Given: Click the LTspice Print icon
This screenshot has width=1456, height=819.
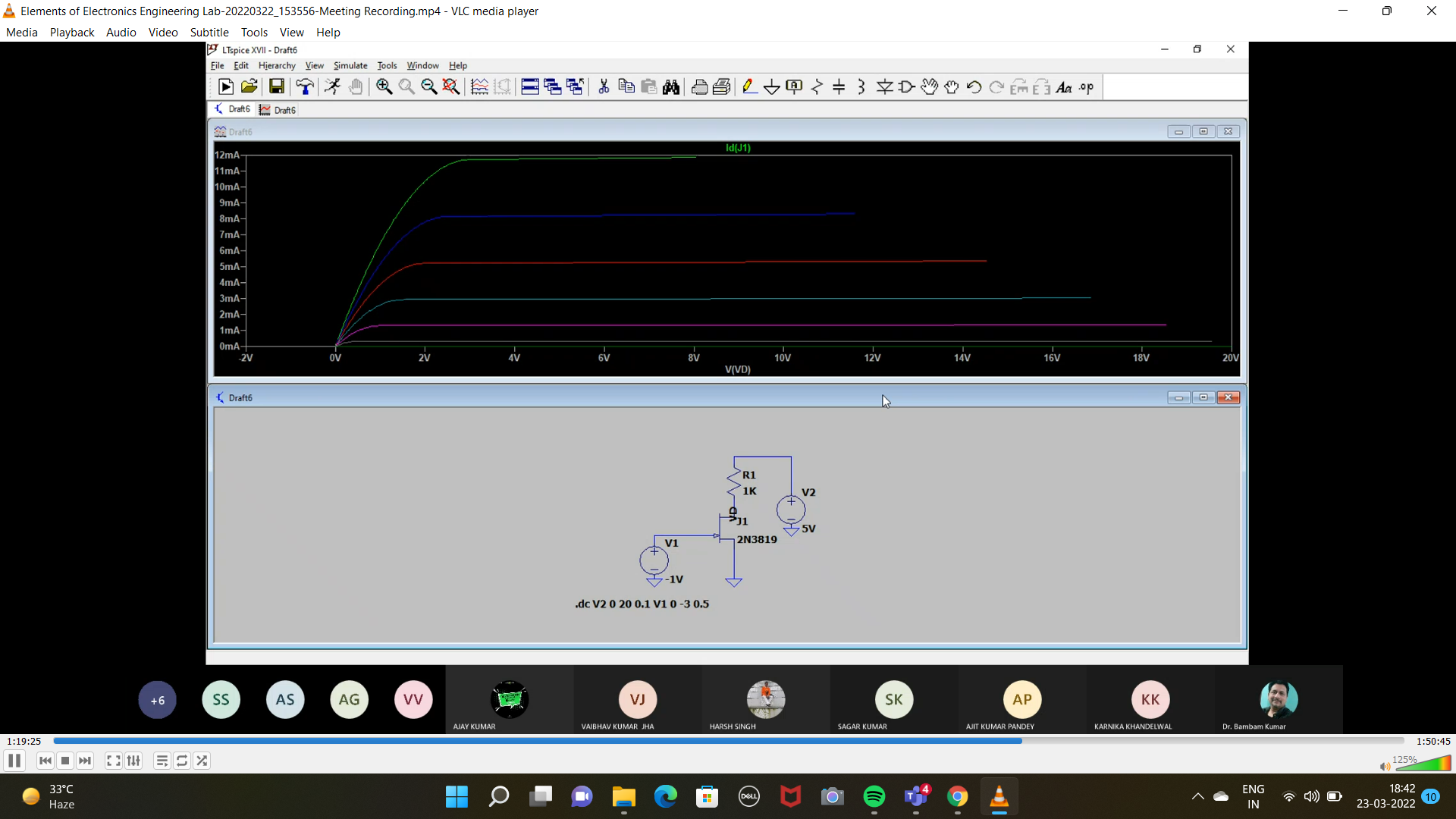Looking at the screenshot, I should [x=699, y=87].
